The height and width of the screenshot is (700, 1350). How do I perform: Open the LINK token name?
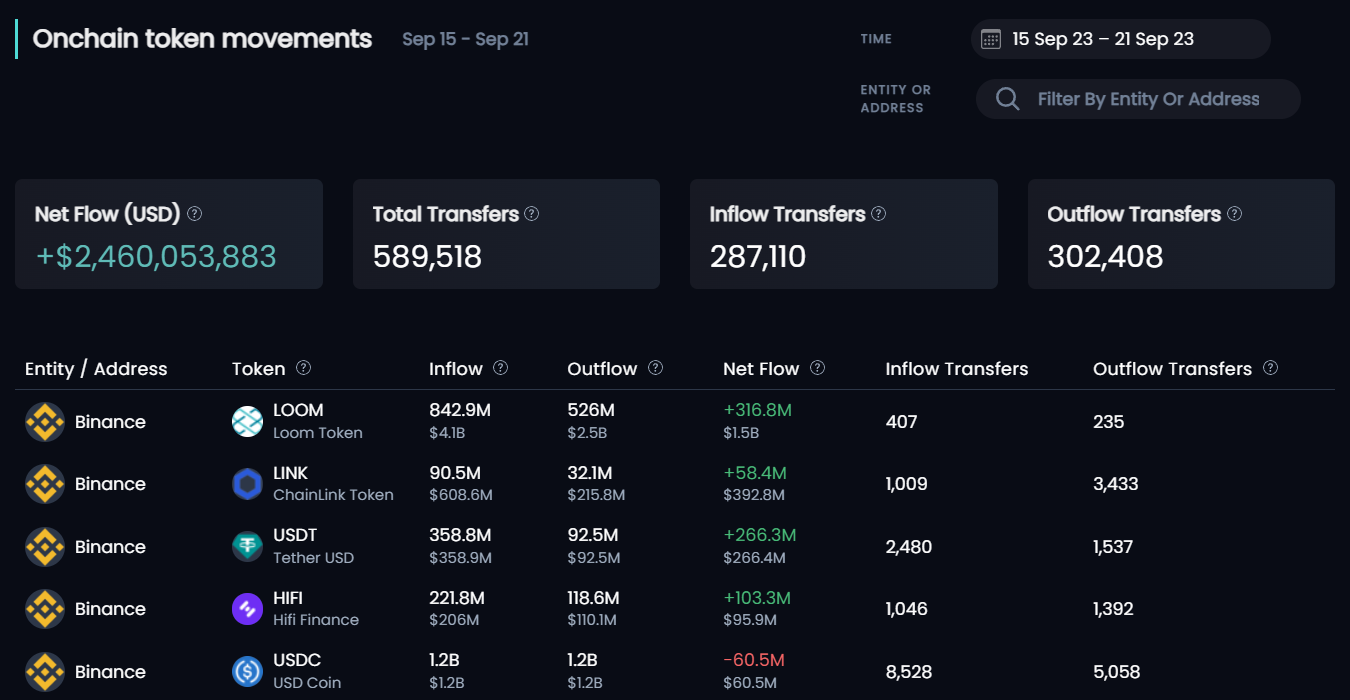291,473
